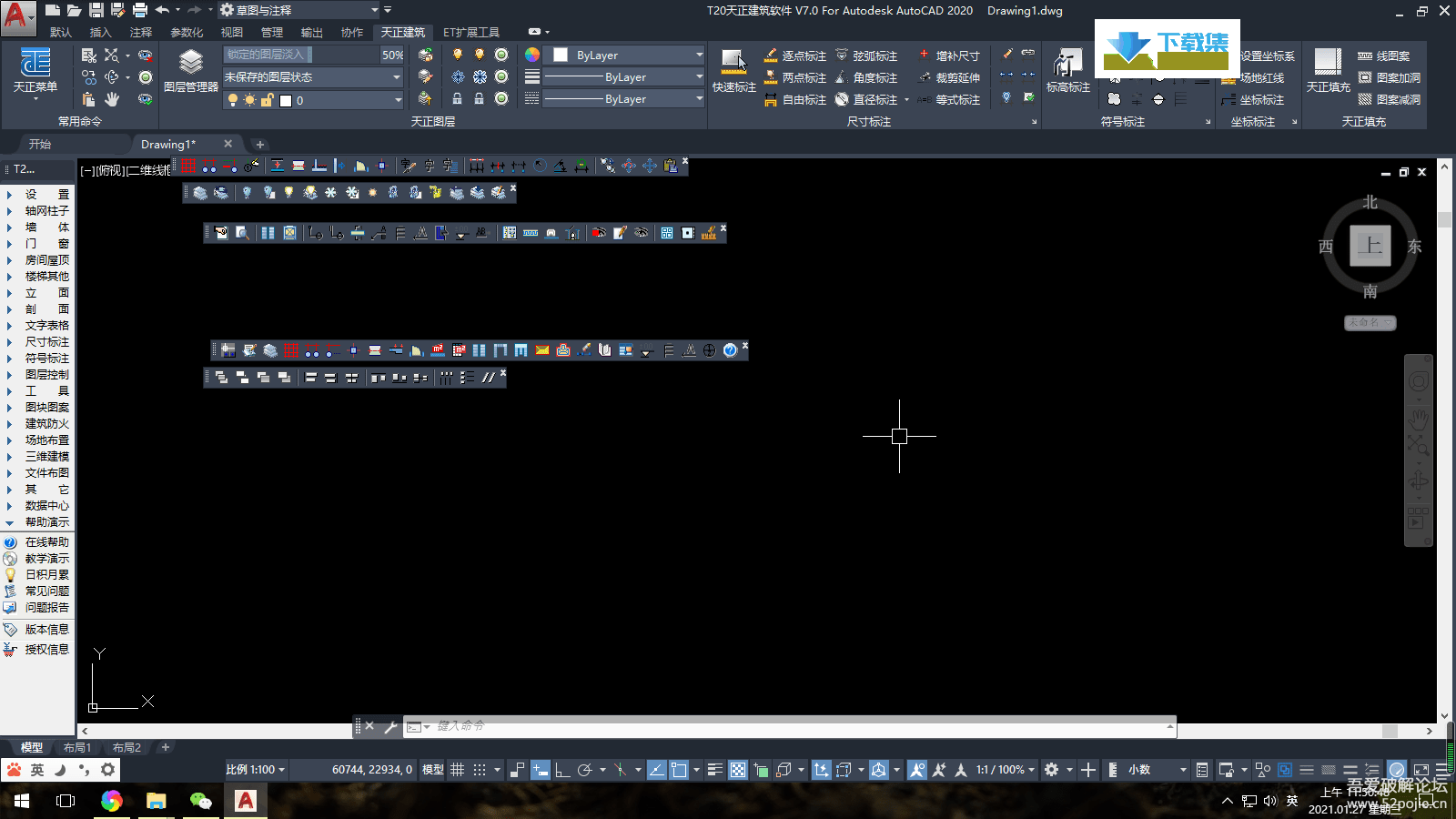Open the 比例 1:100 scale dropdown
Screen dimensions: 1456x819
pyautogui.click(x=256, y=770)
